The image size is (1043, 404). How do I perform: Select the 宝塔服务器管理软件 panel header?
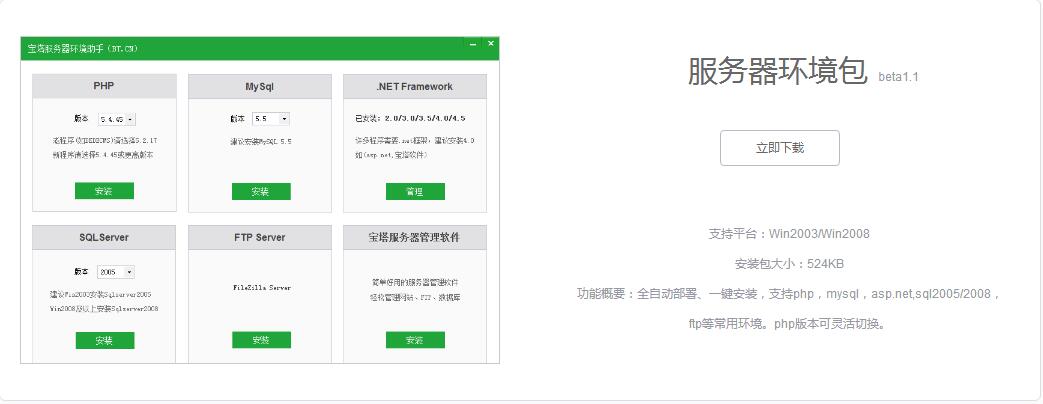415,238
